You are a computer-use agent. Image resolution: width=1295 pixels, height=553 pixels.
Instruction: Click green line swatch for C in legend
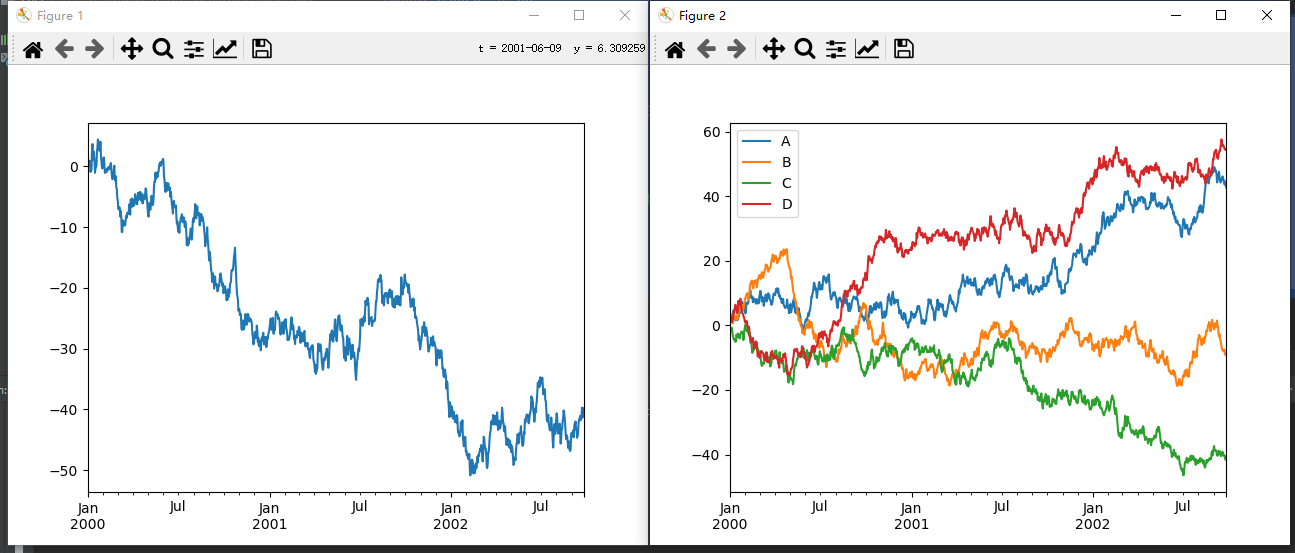pyautogui.click(x=756, y=183)
